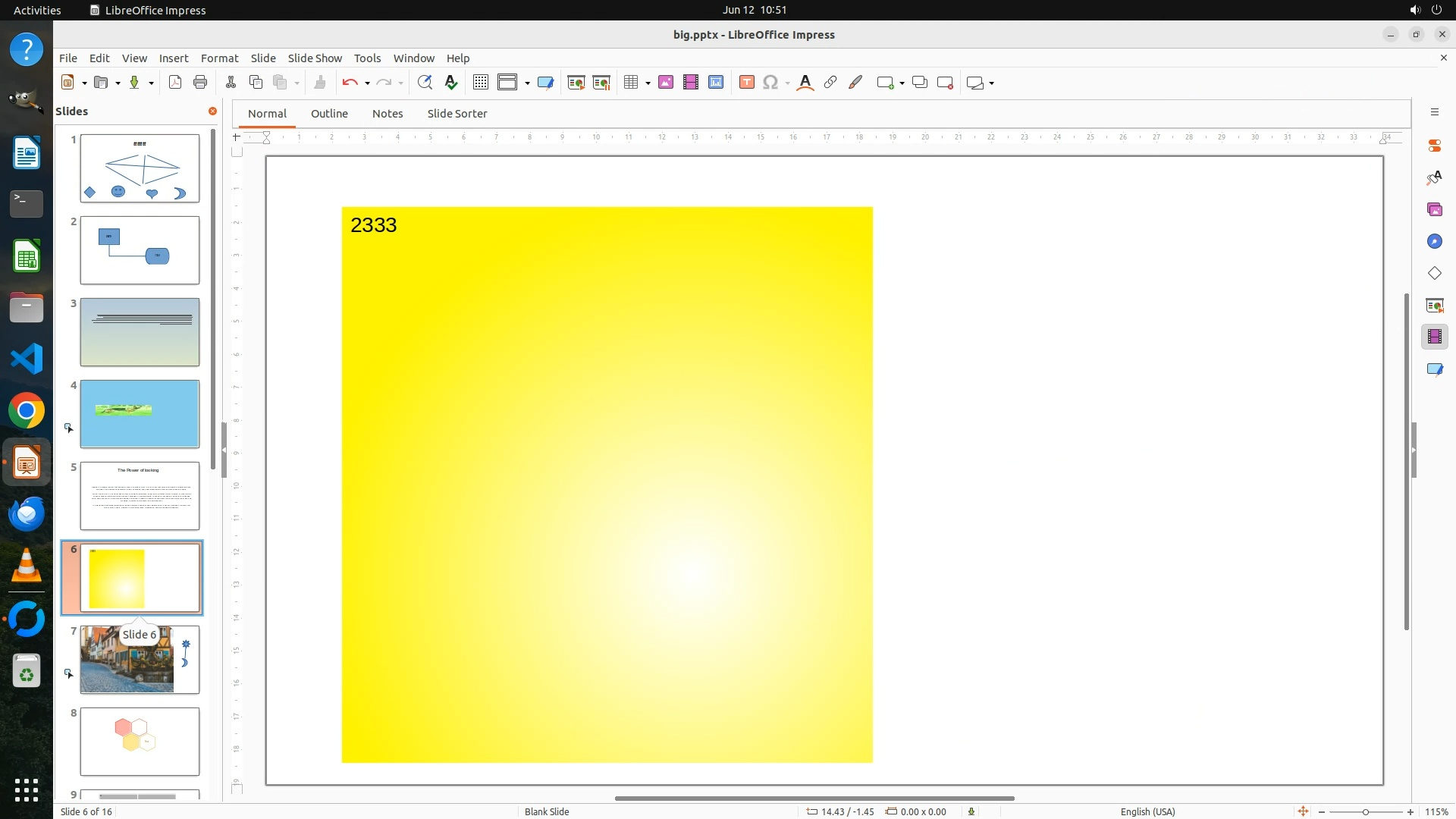Adjust the zoom slider in status bar
This screenshot has width=1456, height=819.
(1365, 812)
